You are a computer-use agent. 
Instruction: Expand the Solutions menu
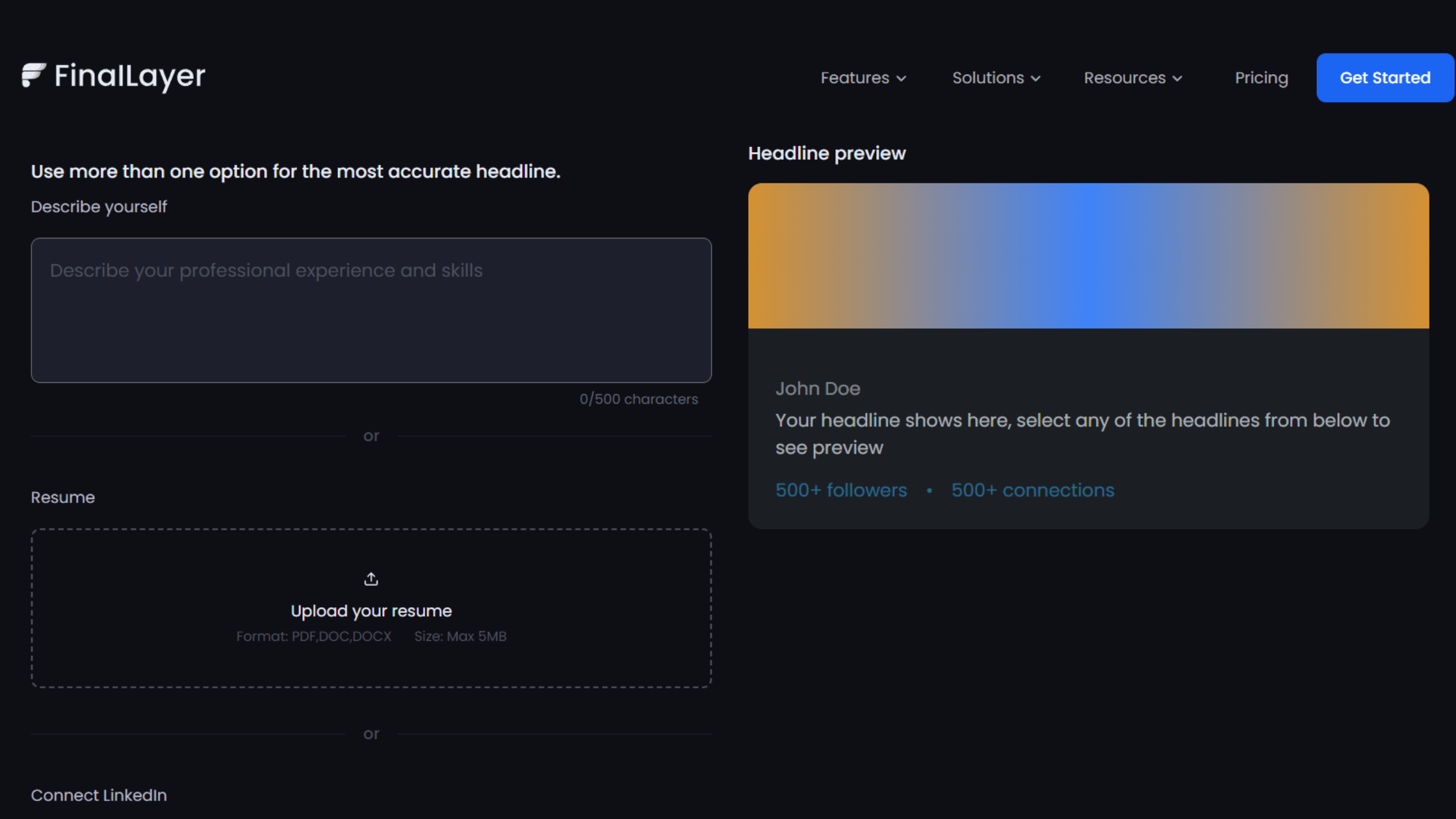pyautogui.click(x=988, y=78)
